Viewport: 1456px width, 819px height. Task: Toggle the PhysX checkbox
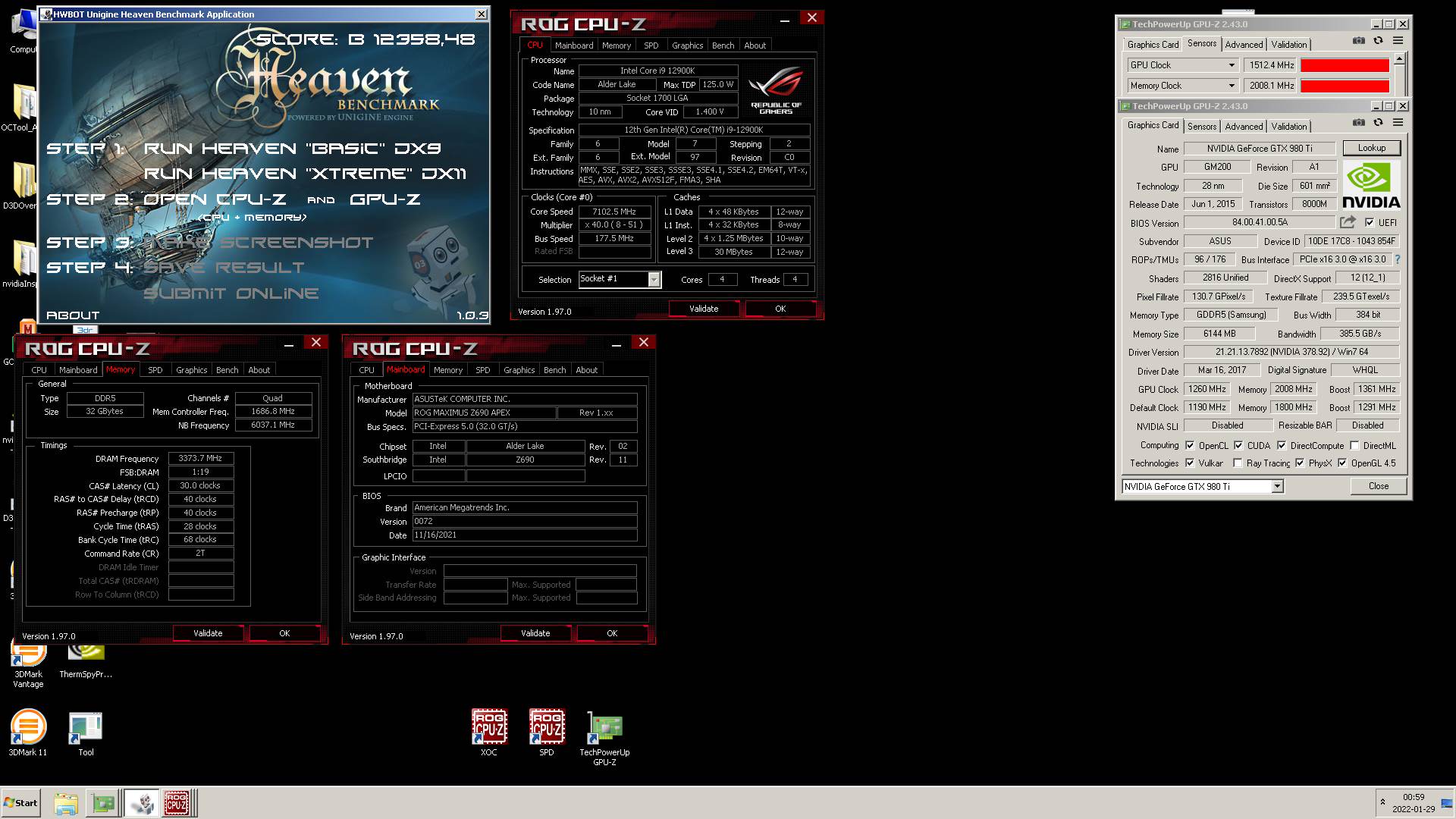point(1300,463)
